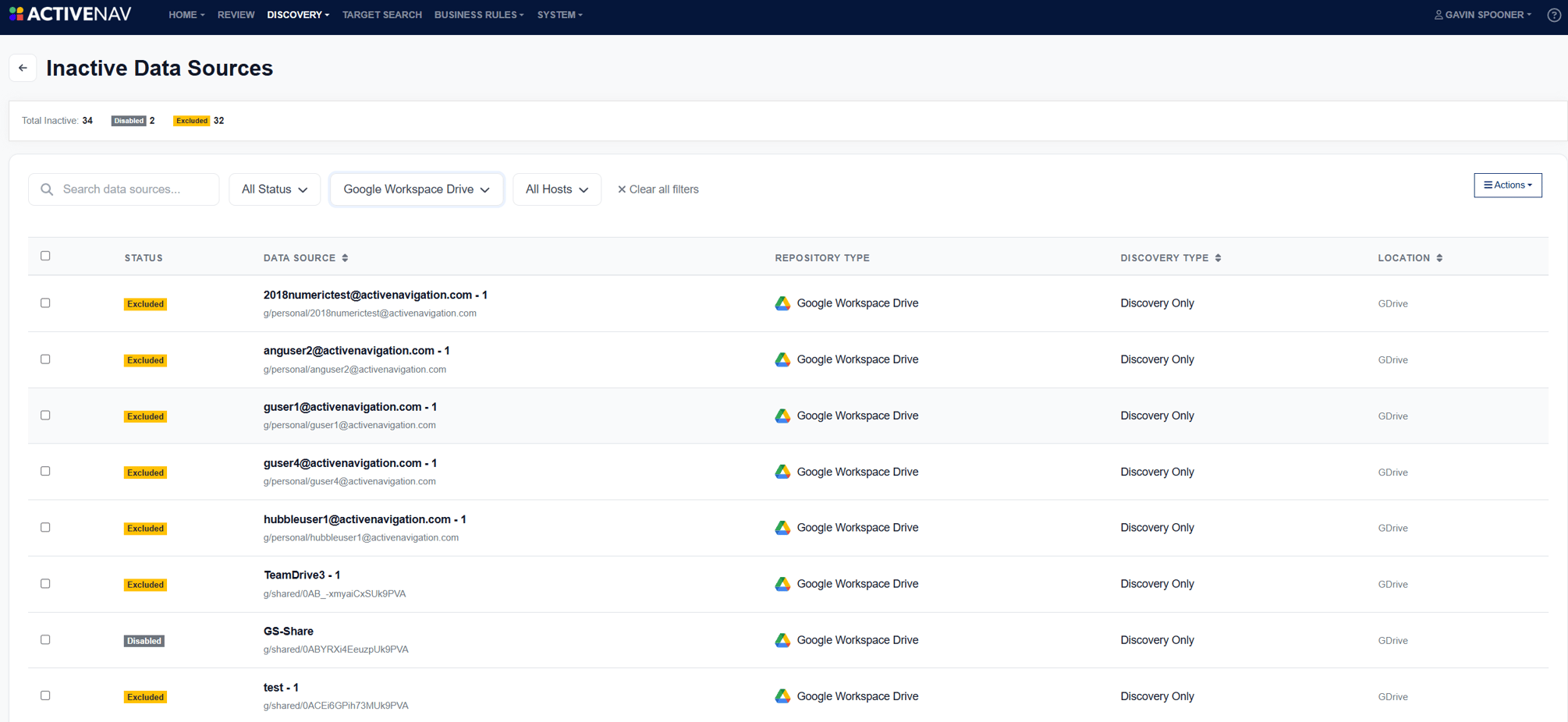Open the Actions dropdown button
This screenshot has width=1568, height=722.
pos(1507,185)
